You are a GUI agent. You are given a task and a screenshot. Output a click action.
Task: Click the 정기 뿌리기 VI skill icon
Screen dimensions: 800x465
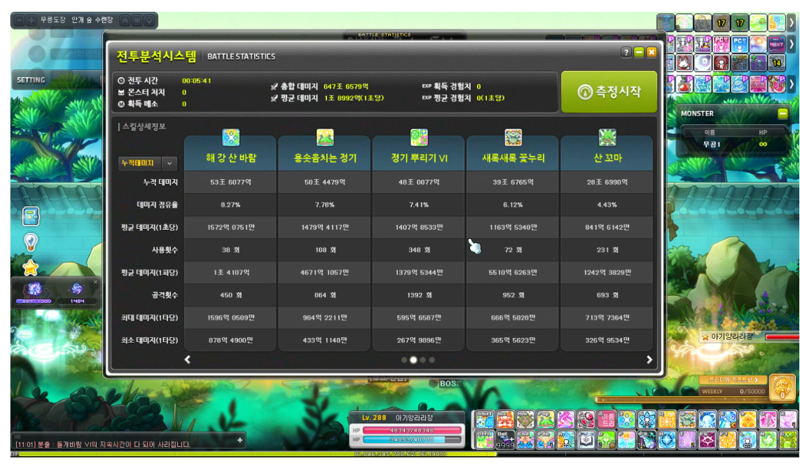pos(419,137)
